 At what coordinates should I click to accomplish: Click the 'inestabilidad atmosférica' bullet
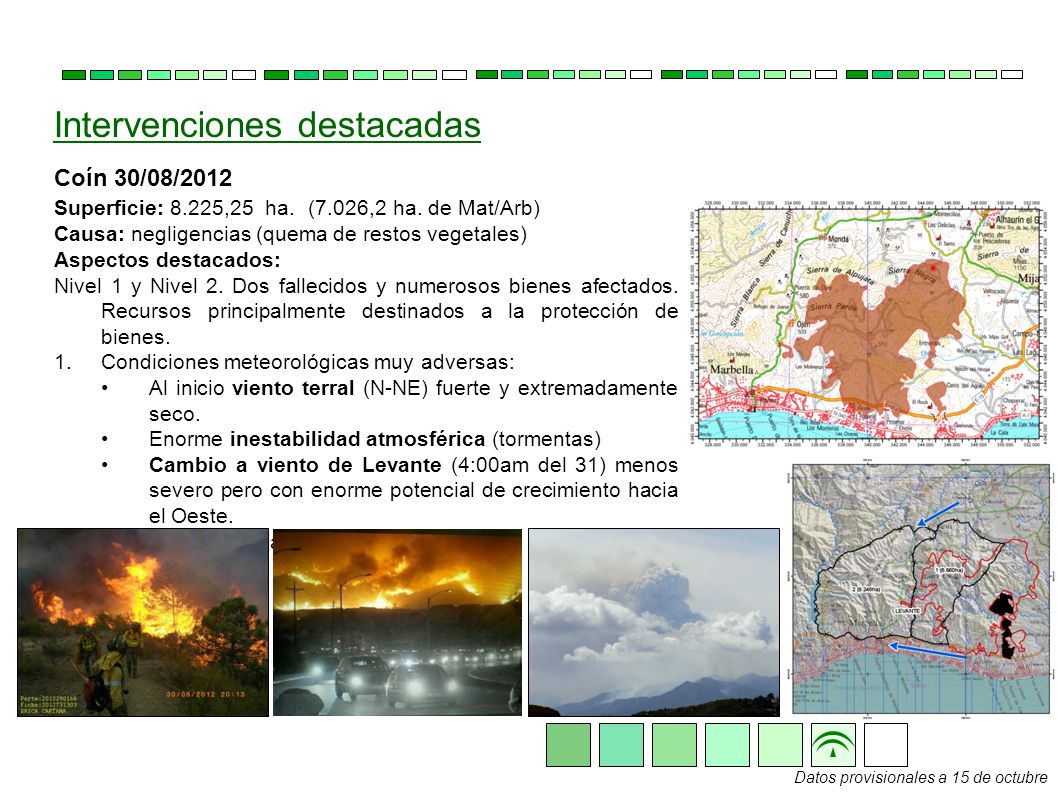coord(374,439)
